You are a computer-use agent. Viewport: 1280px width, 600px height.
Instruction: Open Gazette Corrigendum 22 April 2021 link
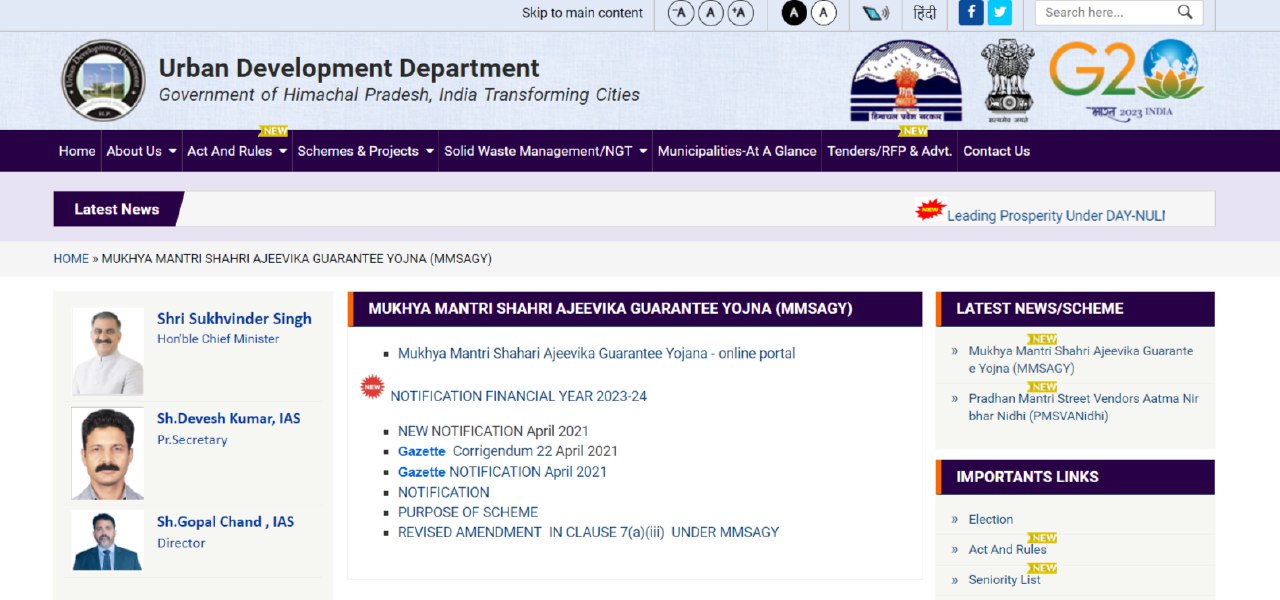point(508,452)
